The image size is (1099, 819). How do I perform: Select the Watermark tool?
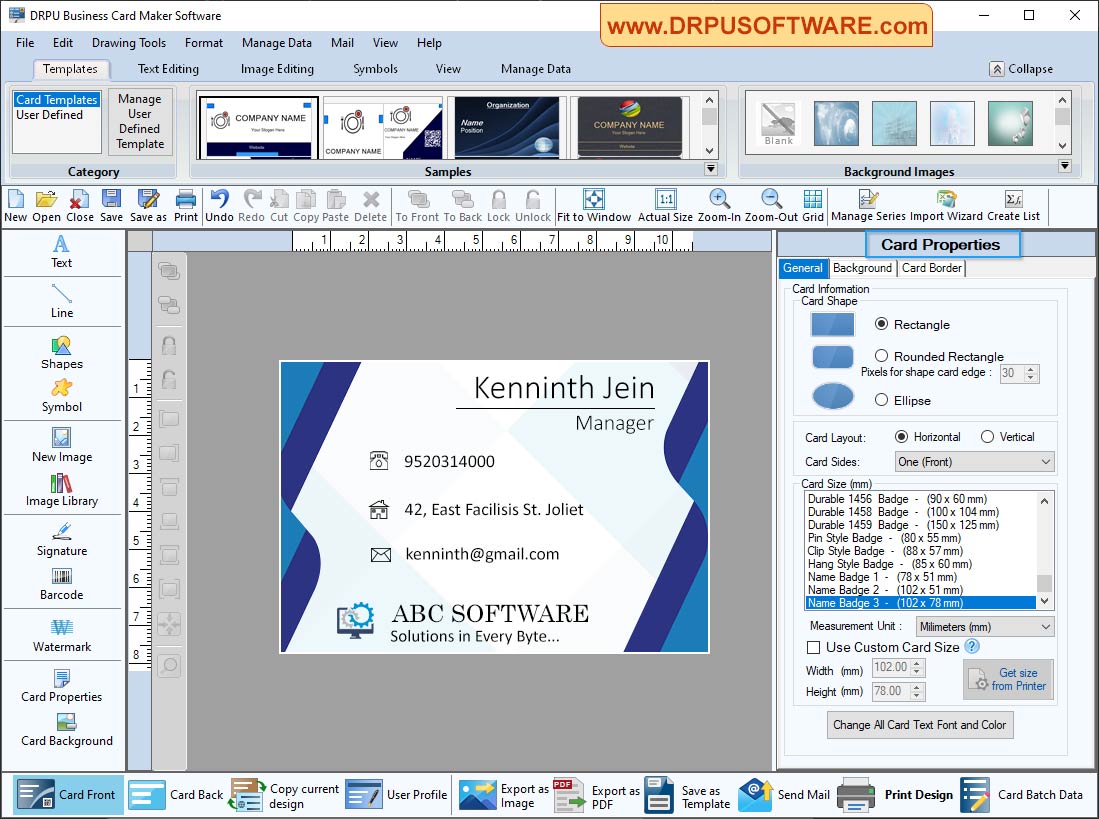[x=61, y=636]
